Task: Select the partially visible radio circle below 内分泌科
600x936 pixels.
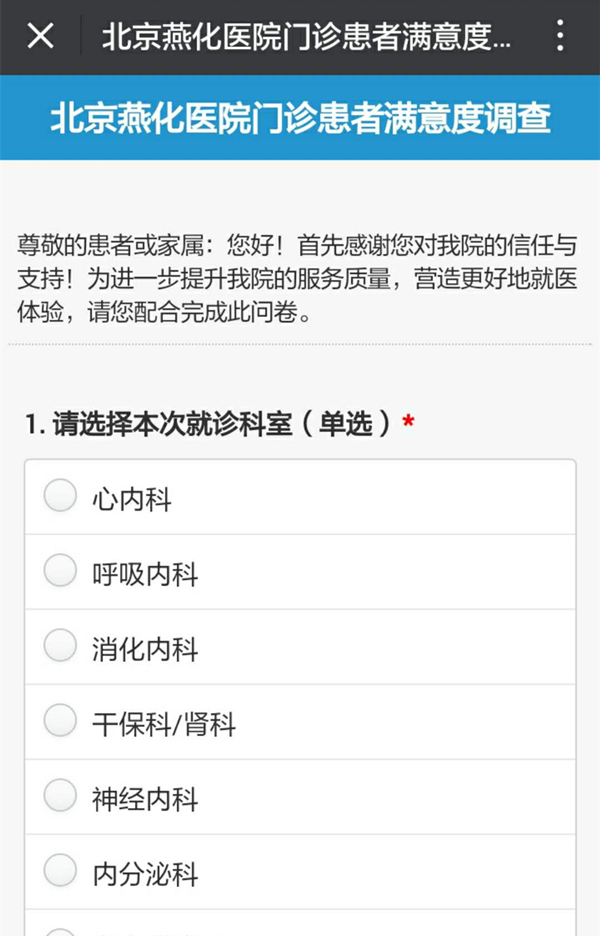Action: [60, 932]
